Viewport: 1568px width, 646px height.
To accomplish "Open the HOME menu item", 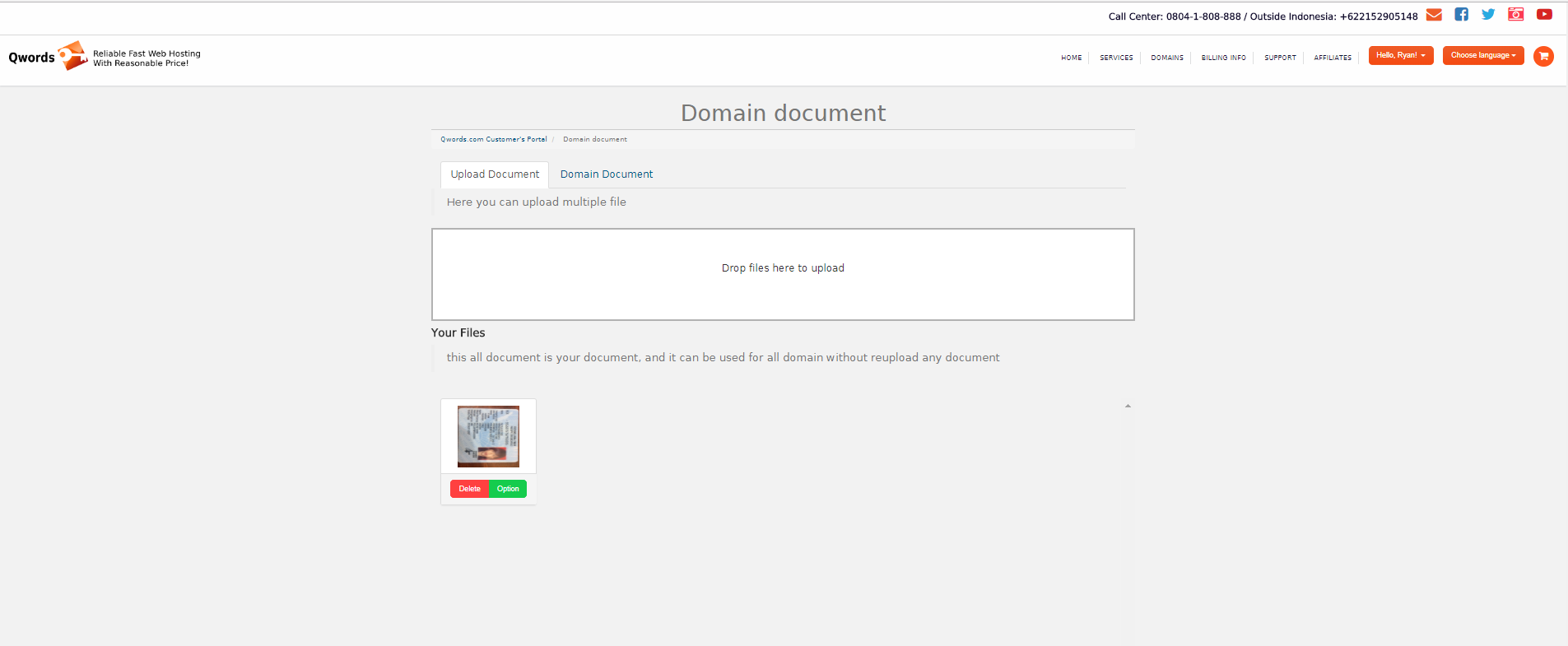I will click(x=1071, y=58).
